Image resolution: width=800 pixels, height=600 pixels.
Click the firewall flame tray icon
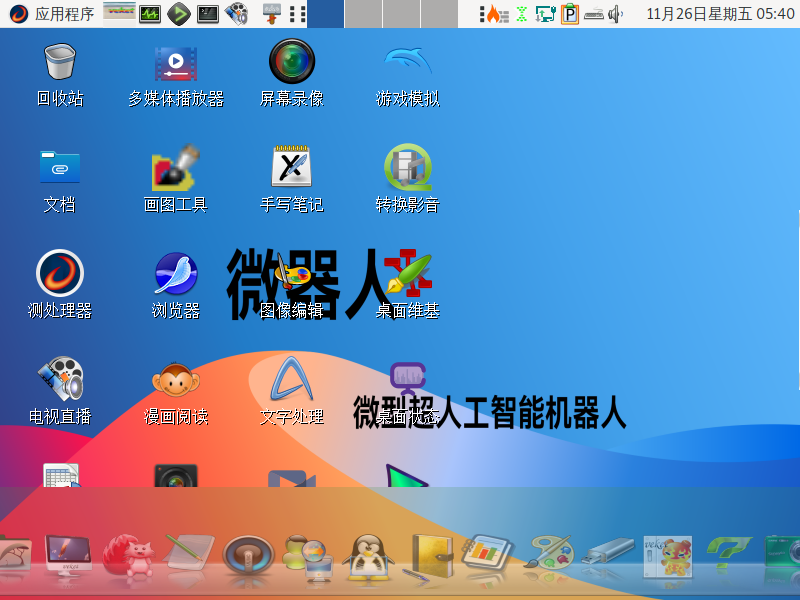pos(497,14)
